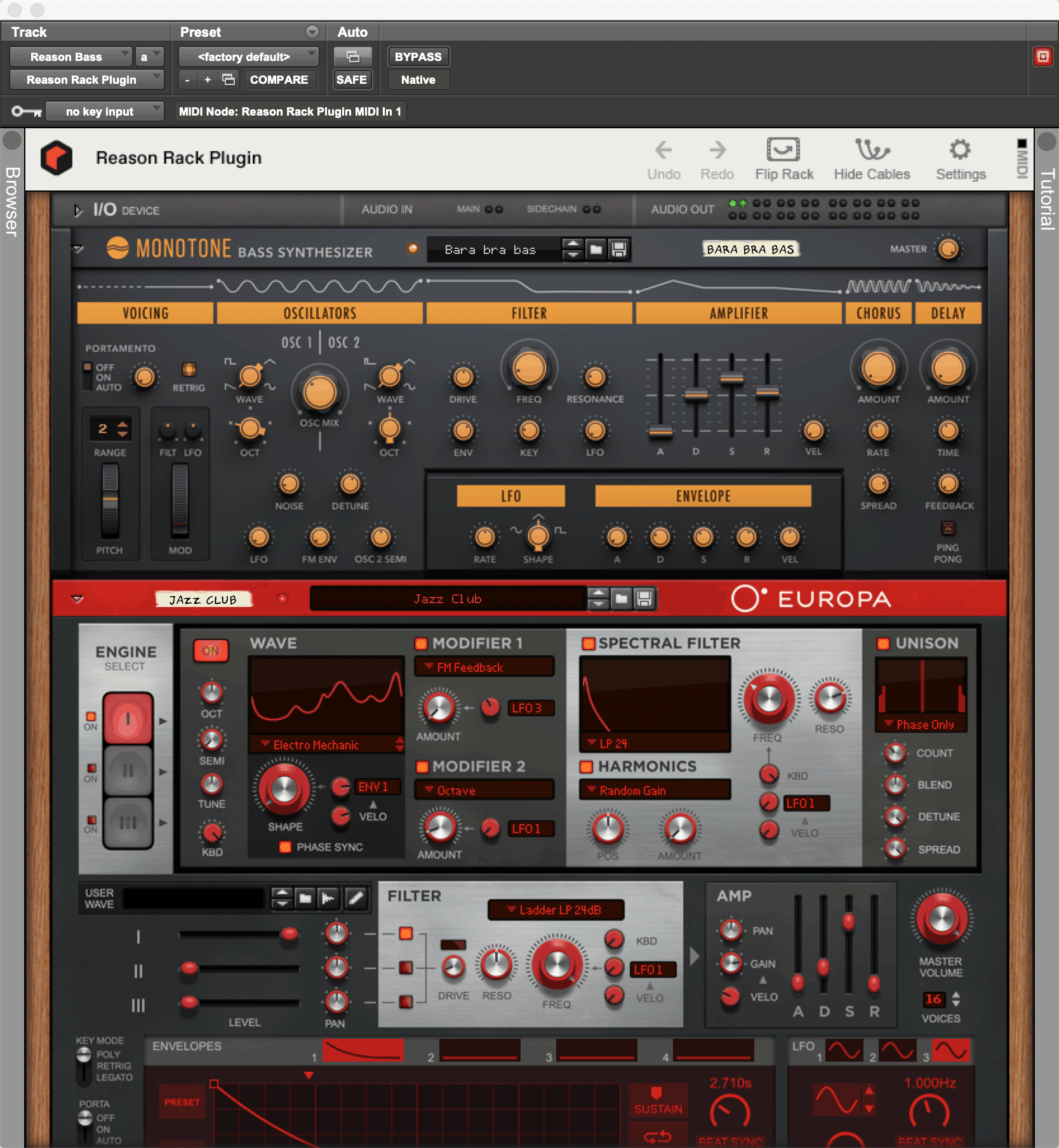Click the Hide Cables icon
The height and width of the screenshot is (1148, 1059).
click(x=872, y=150)
